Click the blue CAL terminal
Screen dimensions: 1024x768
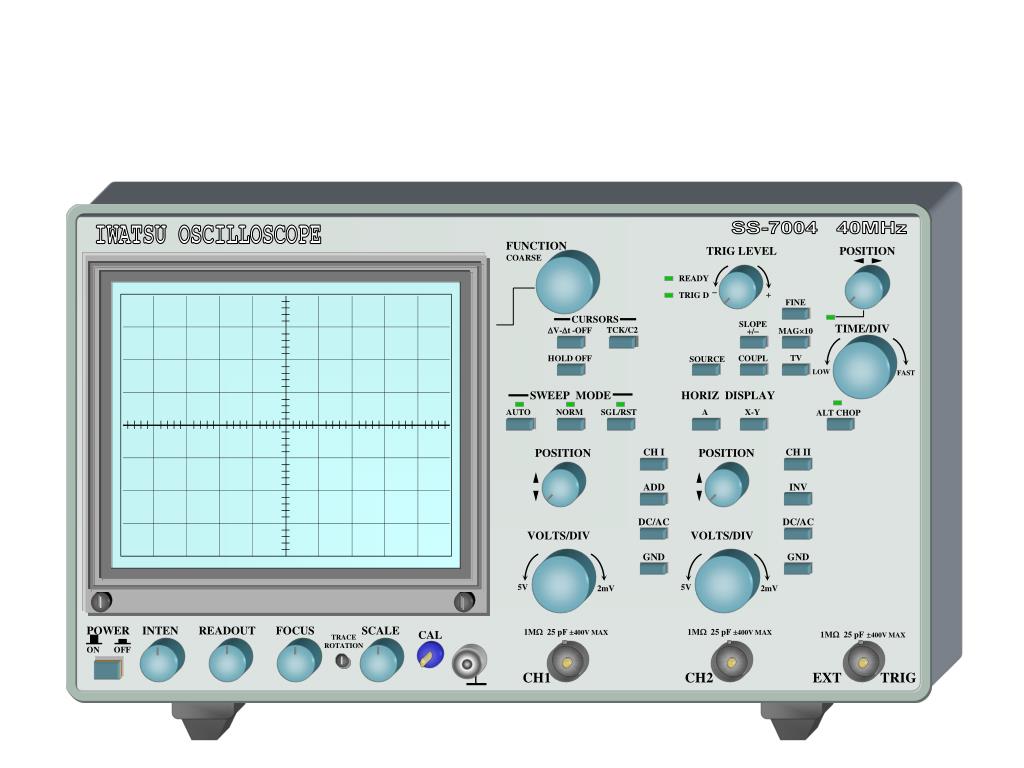pyautogui.click(x=430, y=655)
